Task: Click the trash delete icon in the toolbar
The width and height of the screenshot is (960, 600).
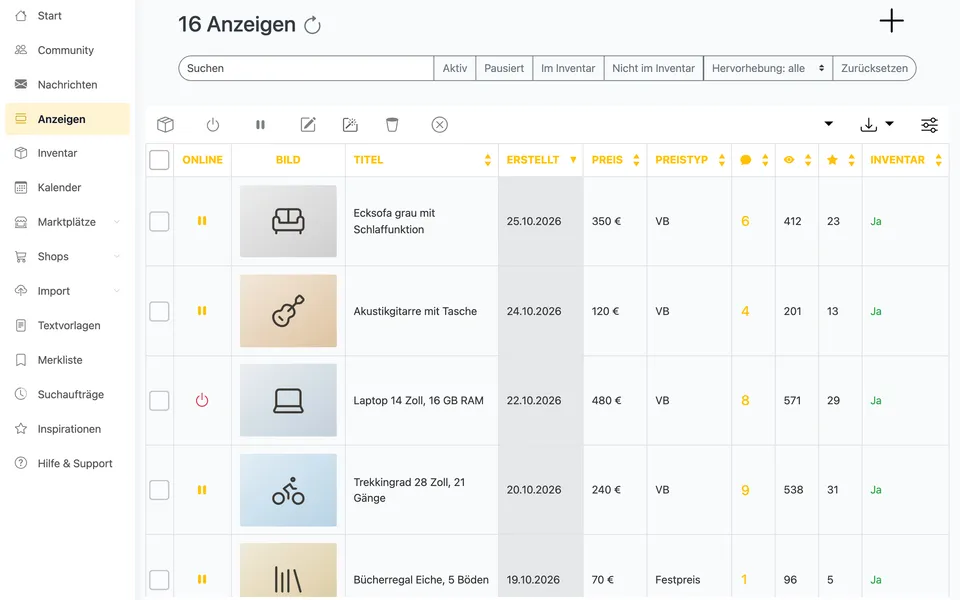Action: (392, 125)
